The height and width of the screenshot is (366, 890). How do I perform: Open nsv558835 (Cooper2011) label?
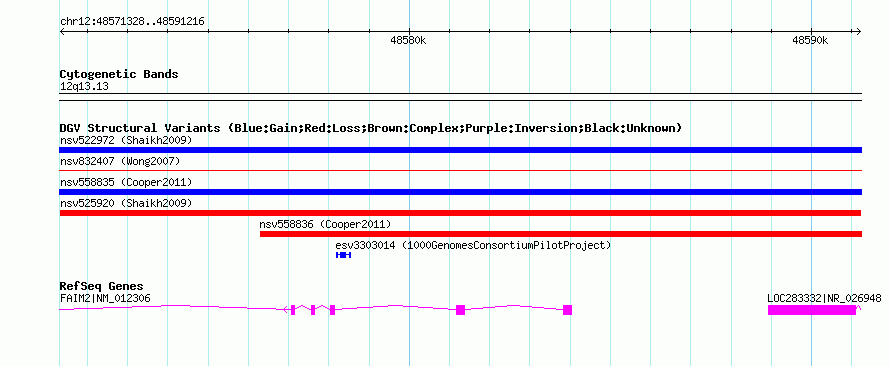(126, 182)
